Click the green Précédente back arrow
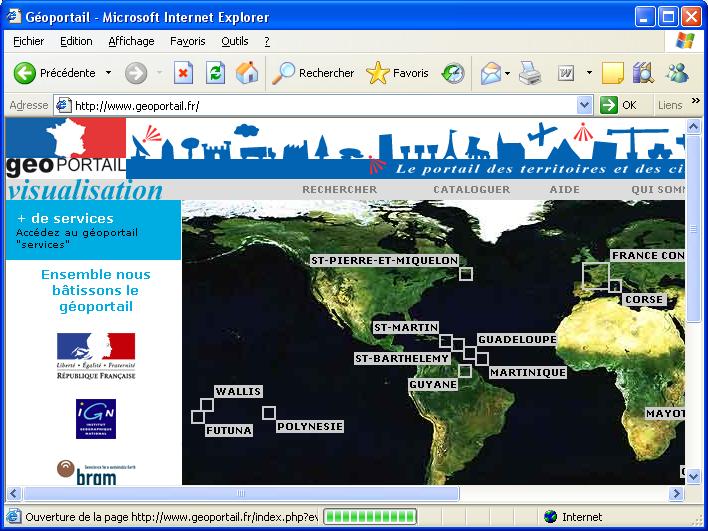The height and width of the screenshot is (531, 708). tap(24, 73)
